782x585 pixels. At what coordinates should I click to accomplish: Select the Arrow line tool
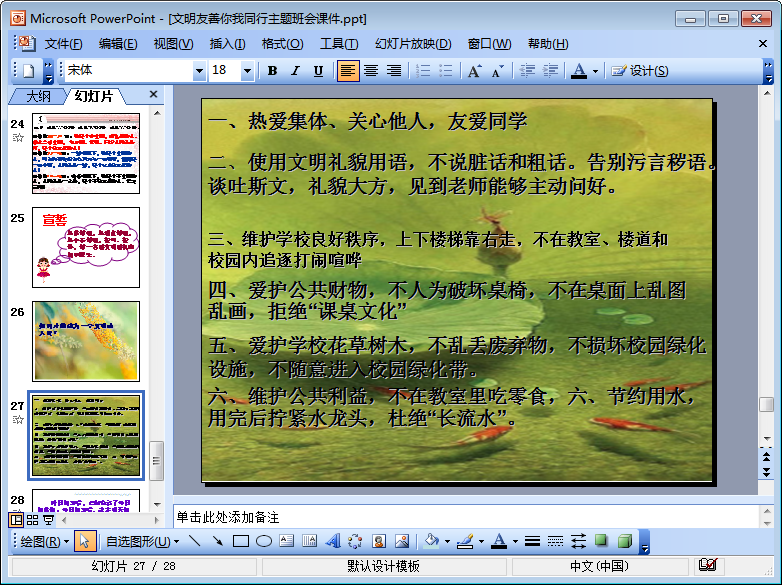tap(216, 541)
